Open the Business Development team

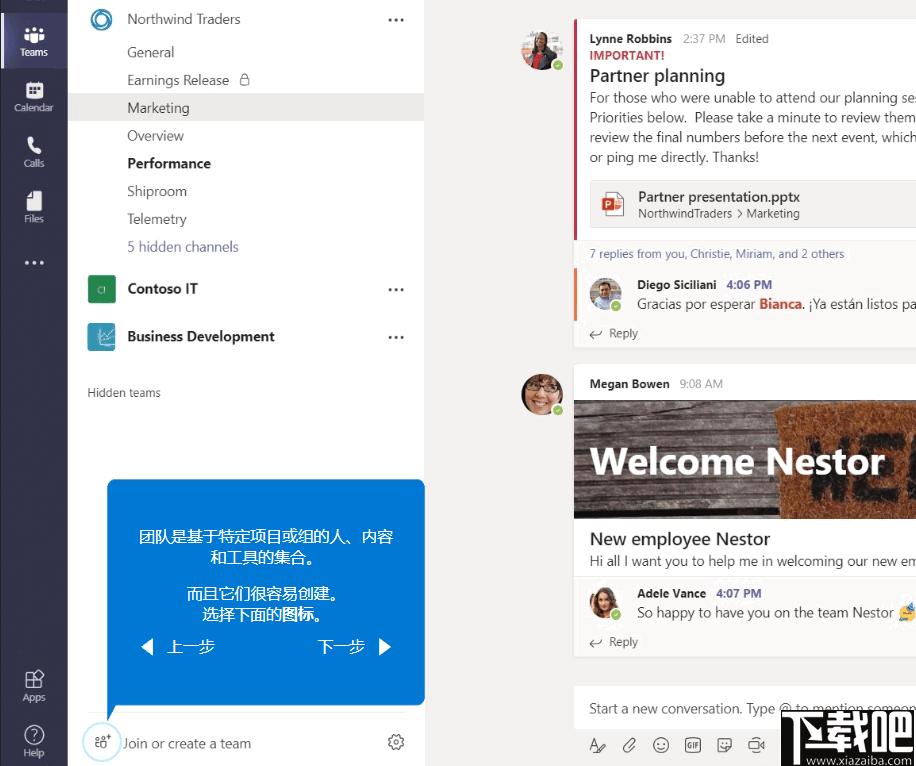click(x=201, y=337)
